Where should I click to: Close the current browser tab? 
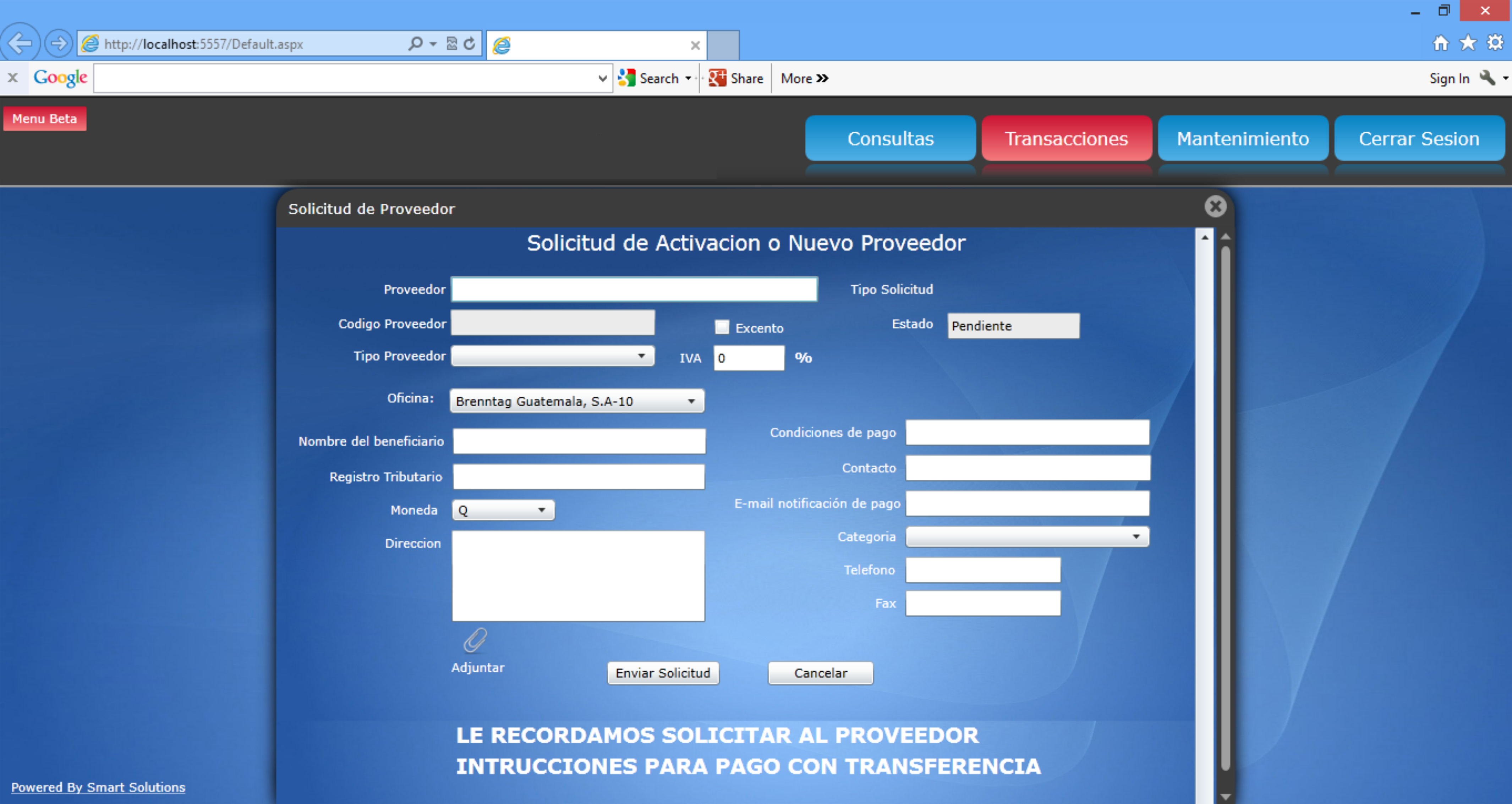[695, 45]
